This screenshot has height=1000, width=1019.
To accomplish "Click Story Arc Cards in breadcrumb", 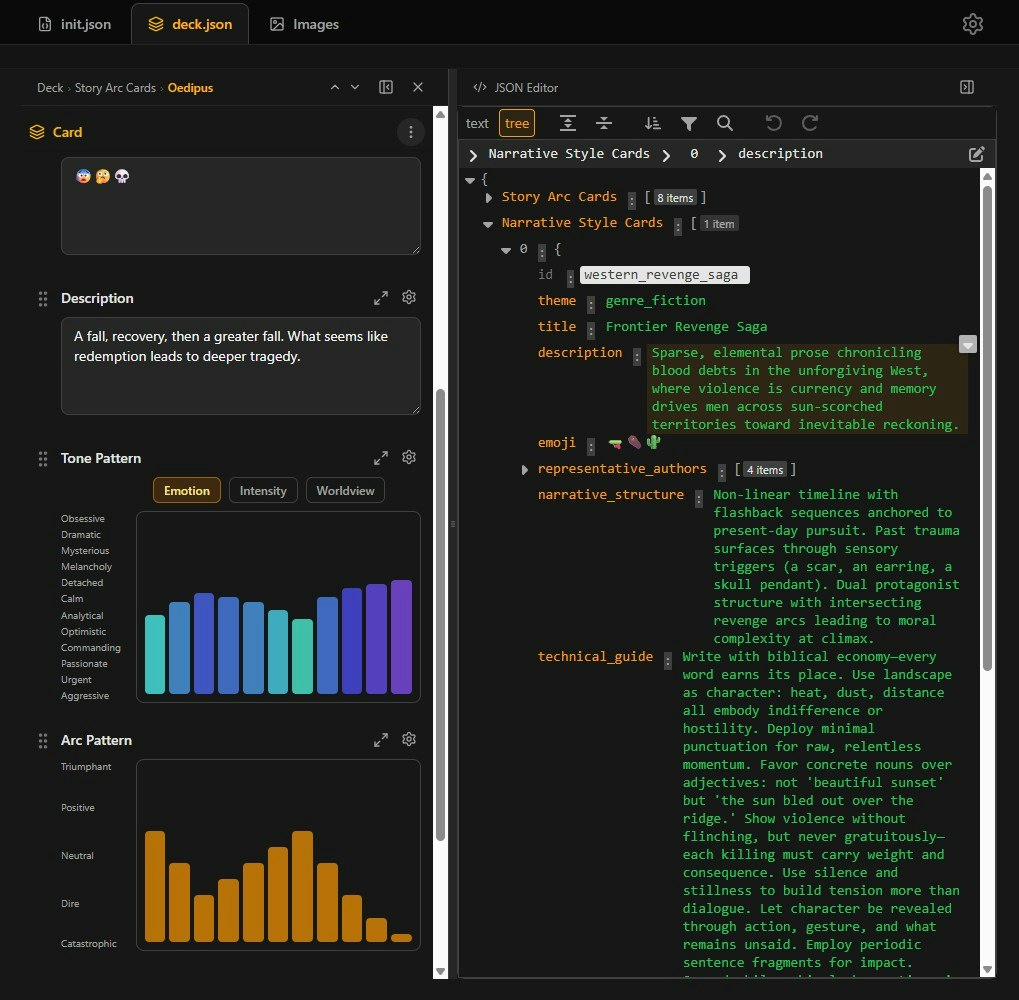I will tap(115, 88).
